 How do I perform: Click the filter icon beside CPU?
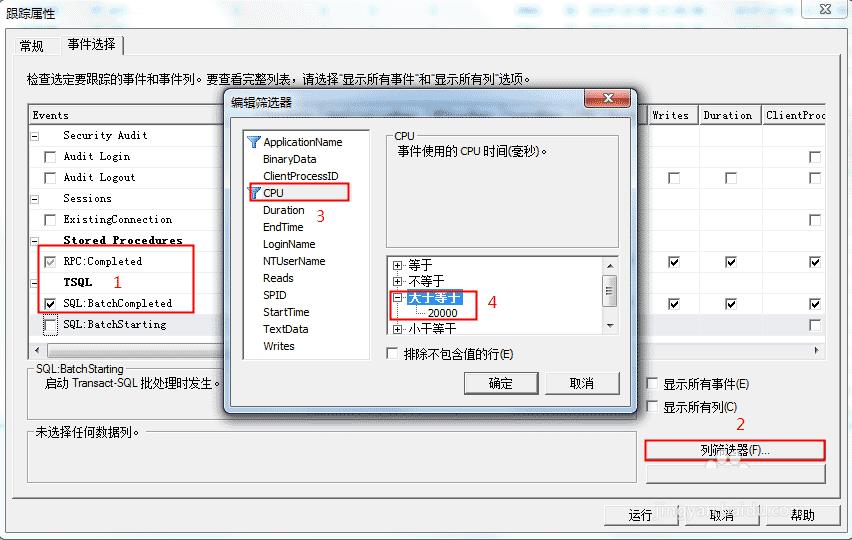254,193
